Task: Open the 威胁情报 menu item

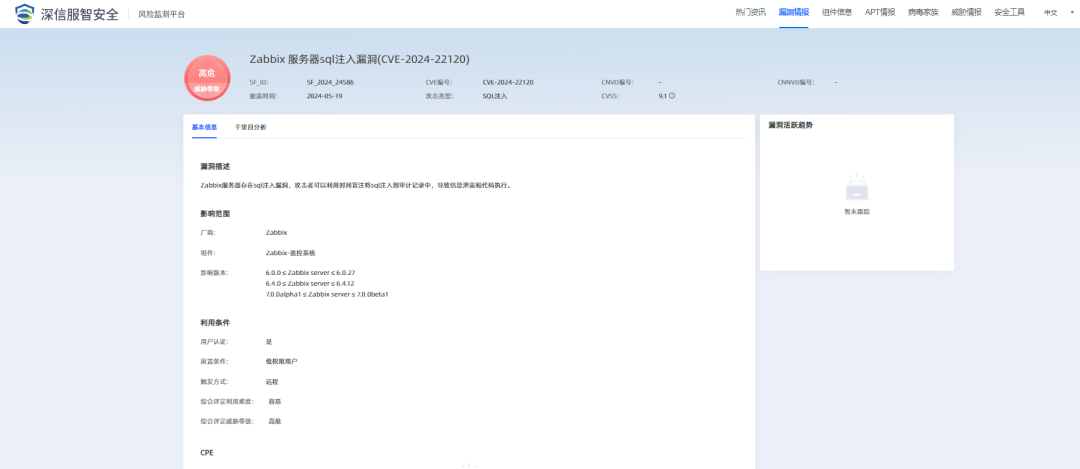Action: coord(966,12)
